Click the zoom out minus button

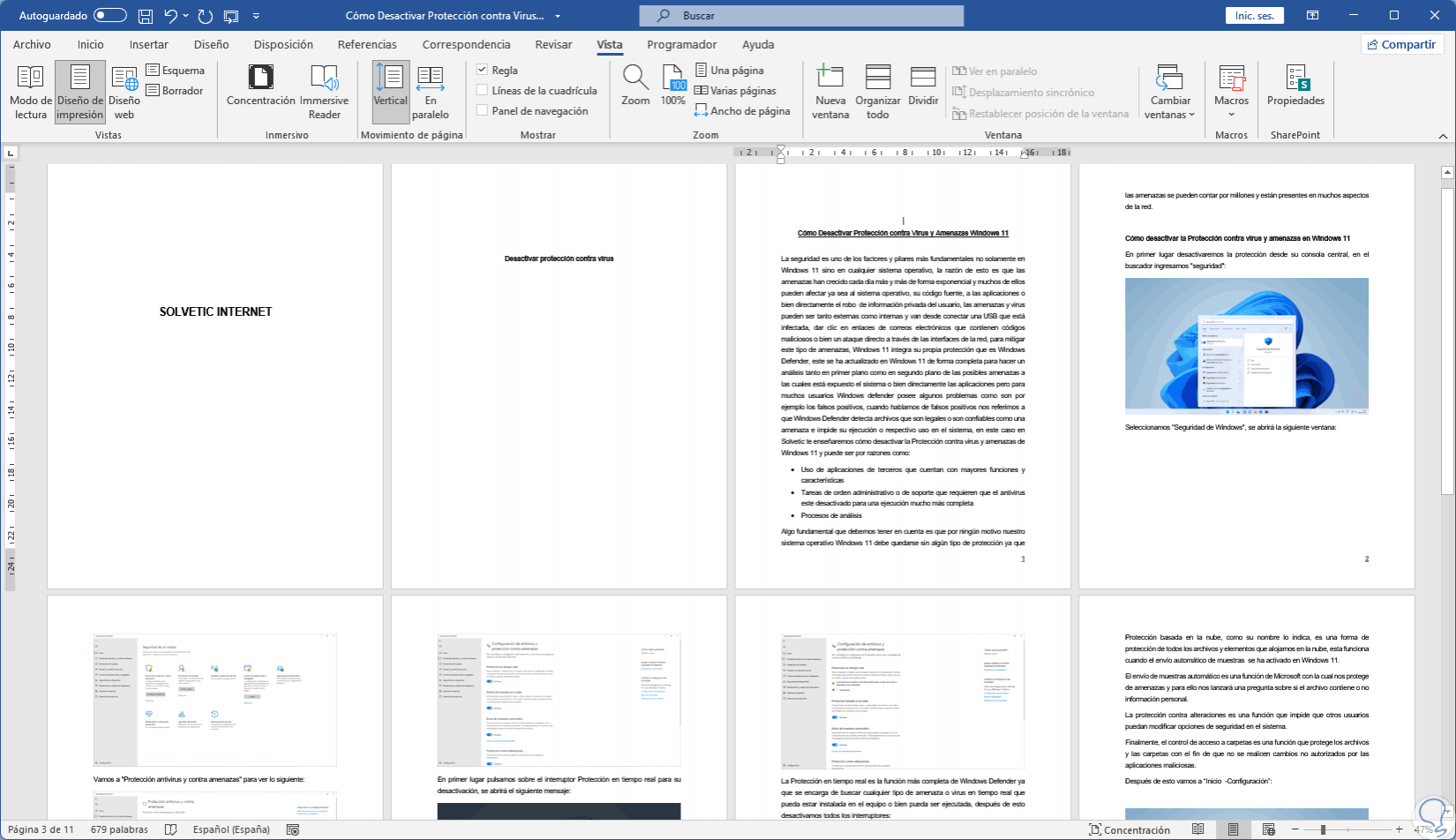point(1295,829)
